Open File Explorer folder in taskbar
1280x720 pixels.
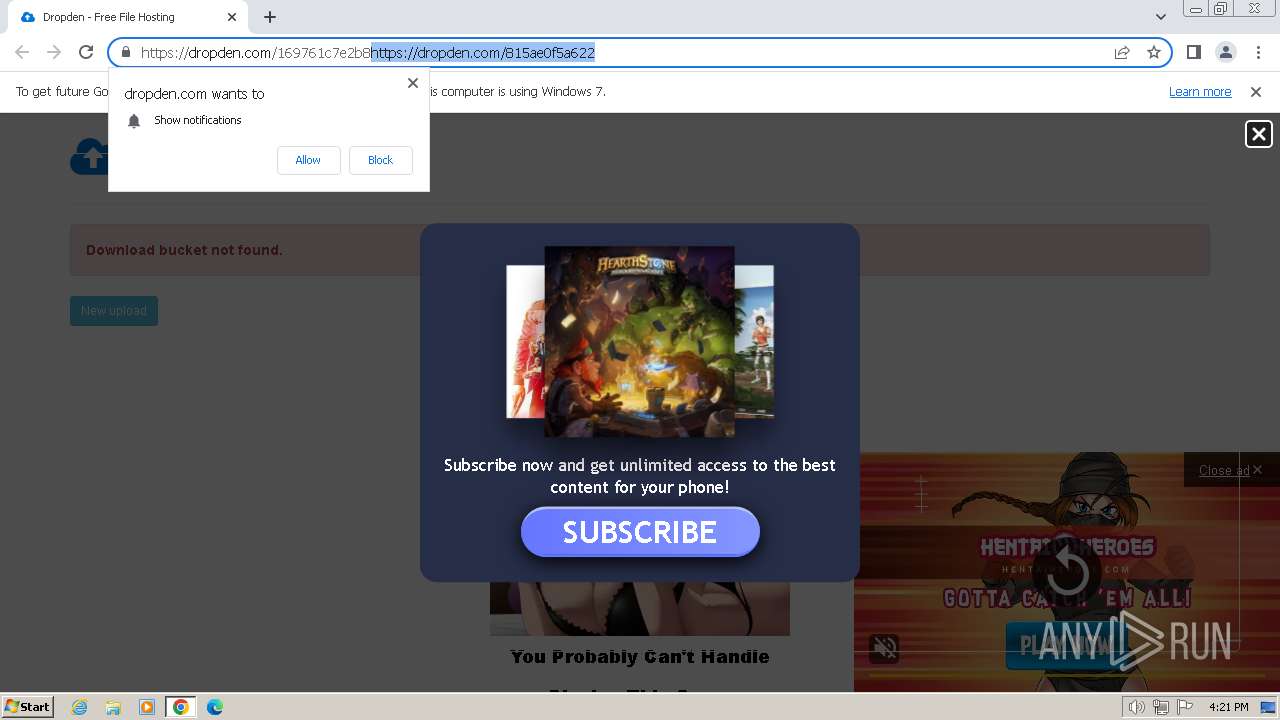point(113,707)
